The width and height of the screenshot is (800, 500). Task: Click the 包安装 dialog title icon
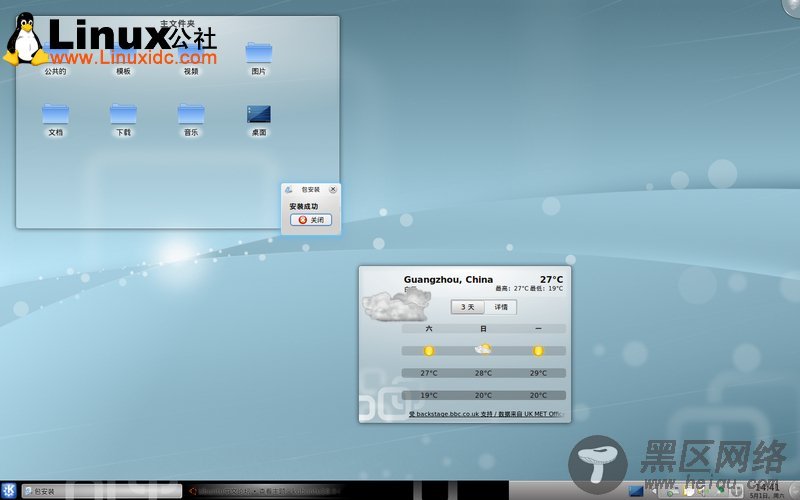tap(288, 189)
